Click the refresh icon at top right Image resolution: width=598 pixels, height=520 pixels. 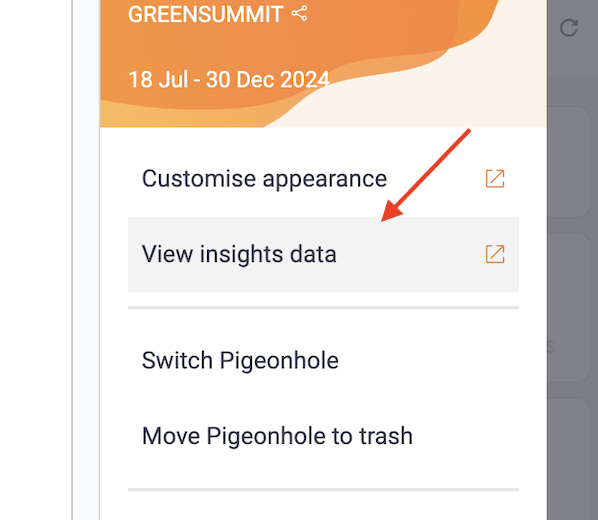569,28
